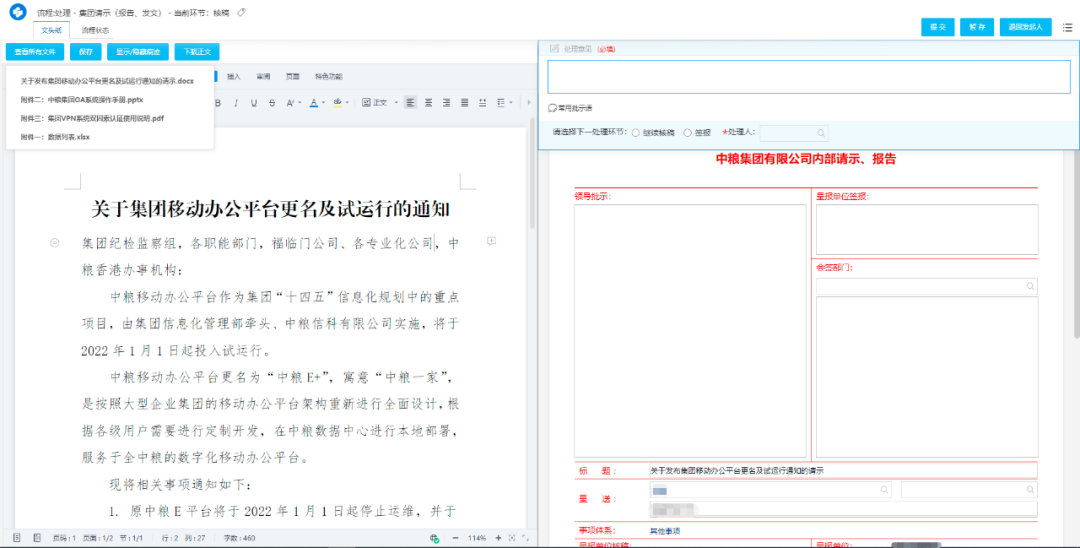This screenshot has height=548, width=1080.
Task: Click the blue app logo at top left
Action: coord(17,12)
